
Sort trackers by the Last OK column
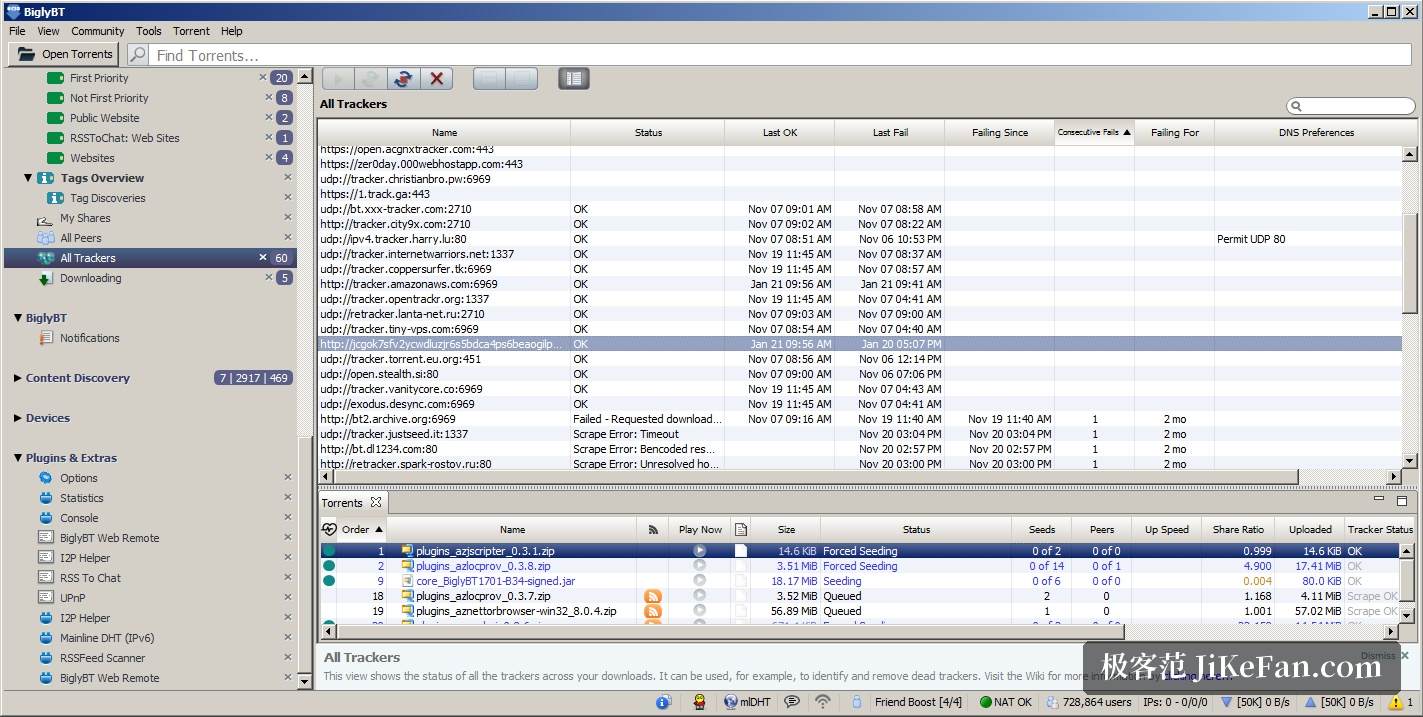[779, 132]
